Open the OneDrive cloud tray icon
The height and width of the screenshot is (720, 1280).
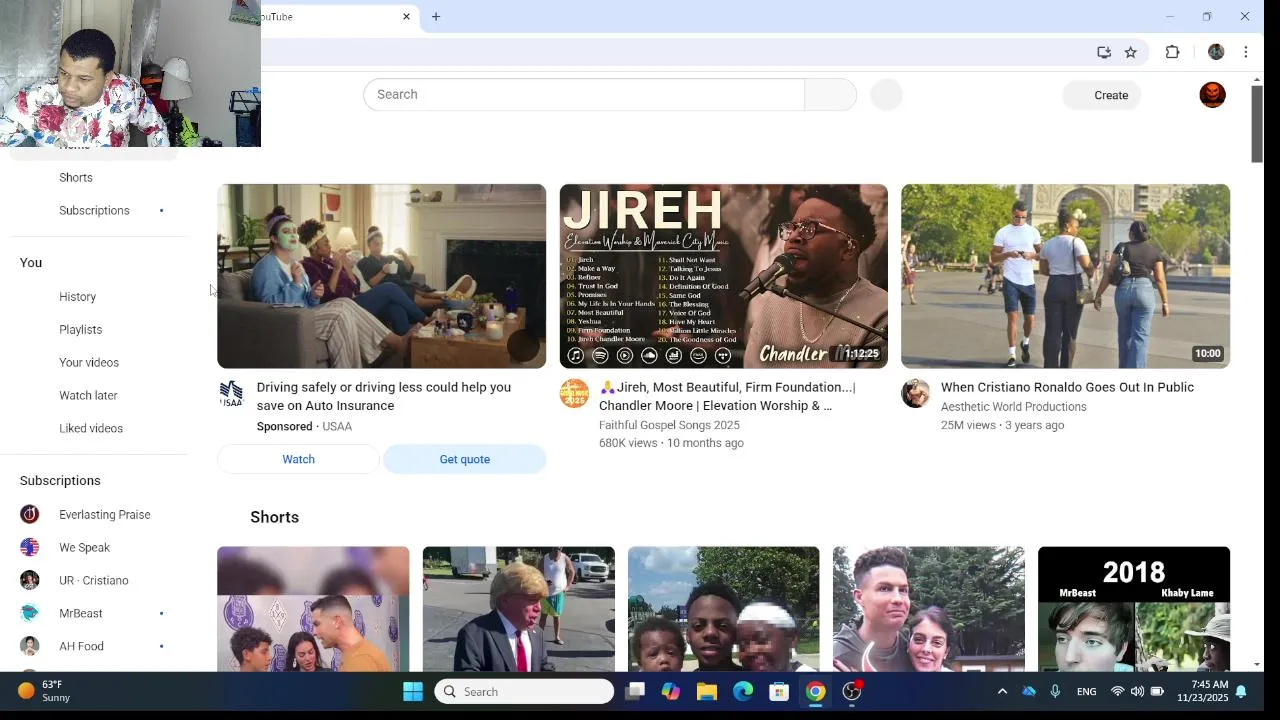tap(1029, 691)
